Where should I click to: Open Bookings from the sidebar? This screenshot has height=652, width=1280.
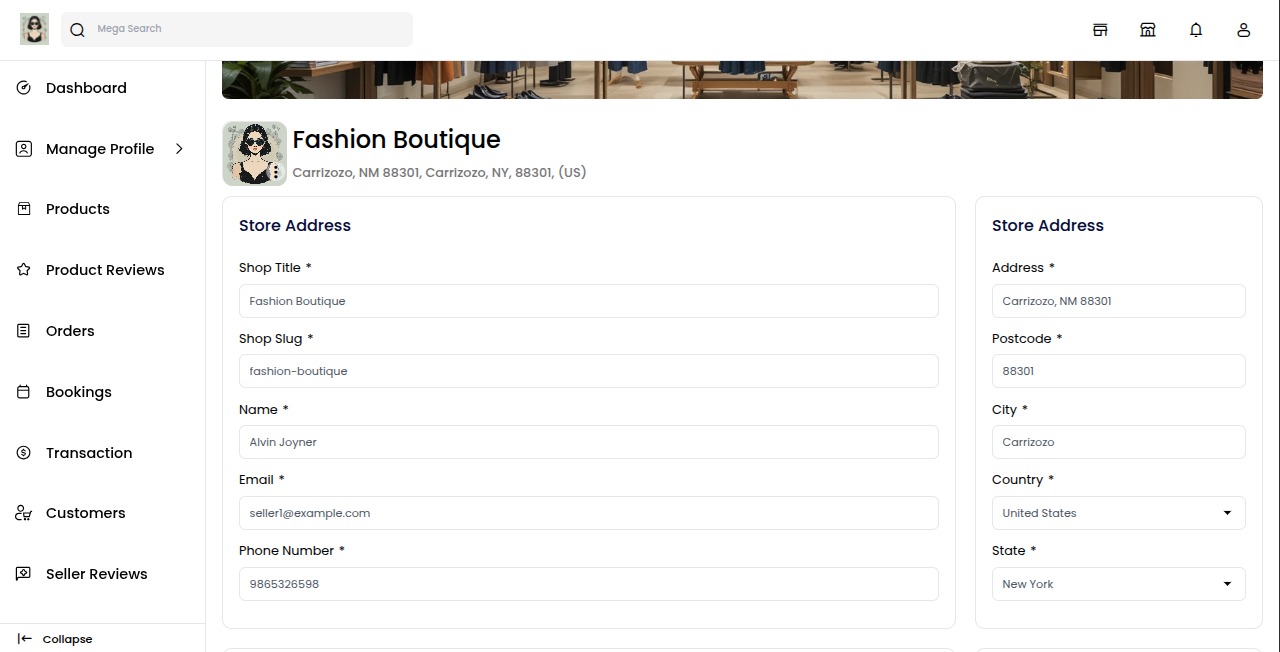[x=78, y=392]
